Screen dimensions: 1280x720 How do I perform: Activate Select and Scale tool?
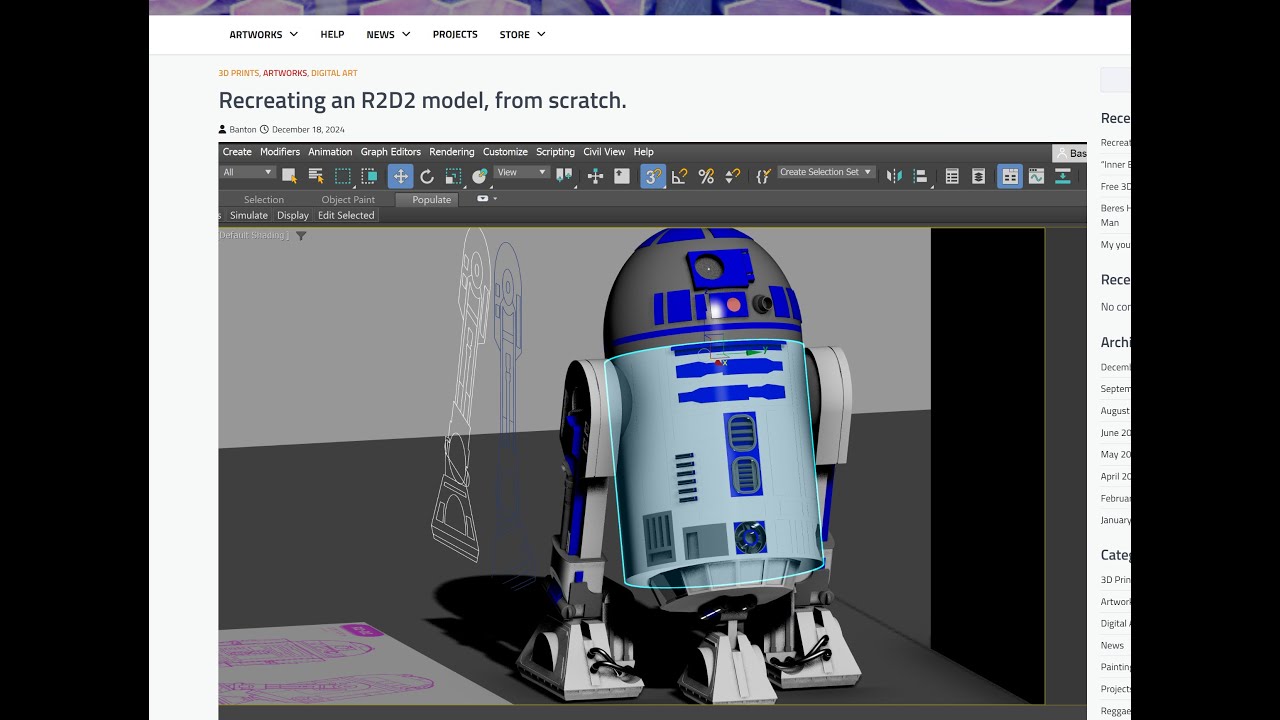[453, 176]
